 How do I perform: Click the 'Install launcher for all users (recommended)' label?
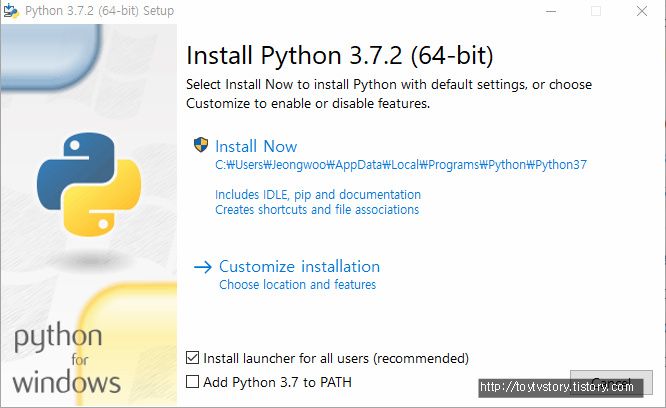tap(336, 358)
